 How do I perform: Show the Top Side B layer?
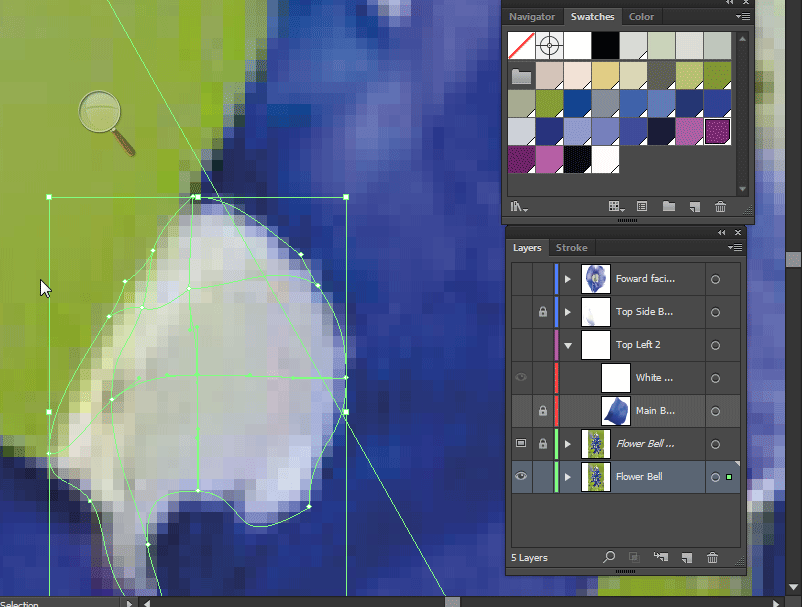click(x=521, y=311)
